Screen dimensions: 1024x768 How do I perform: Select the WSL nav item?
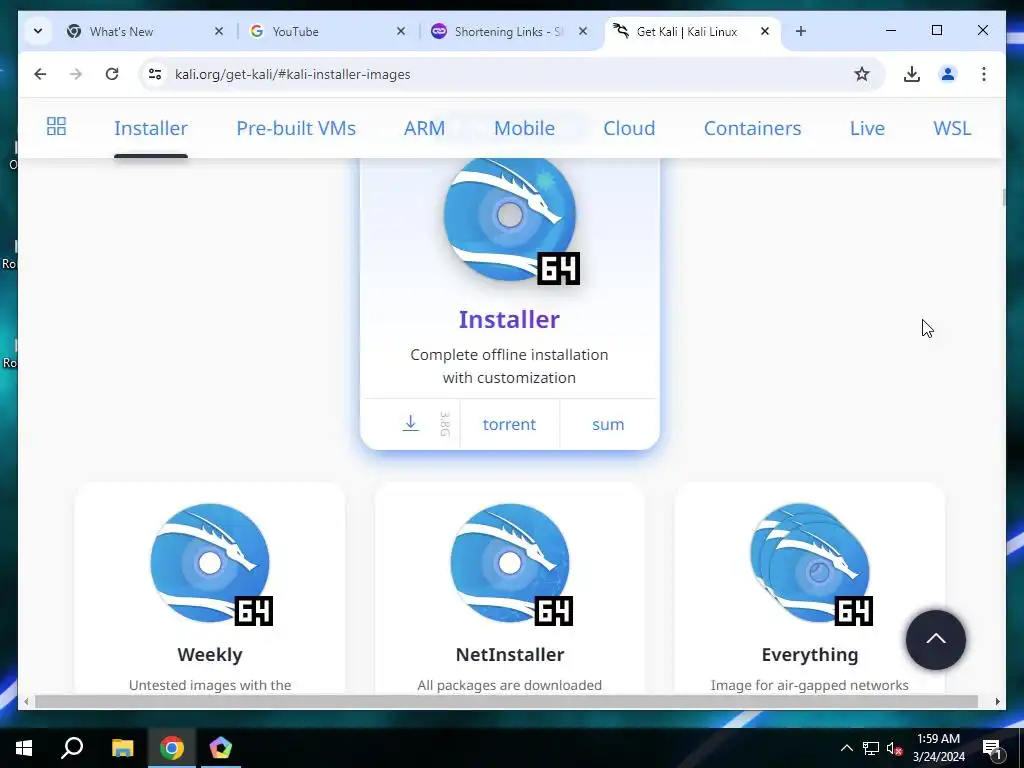952,128
